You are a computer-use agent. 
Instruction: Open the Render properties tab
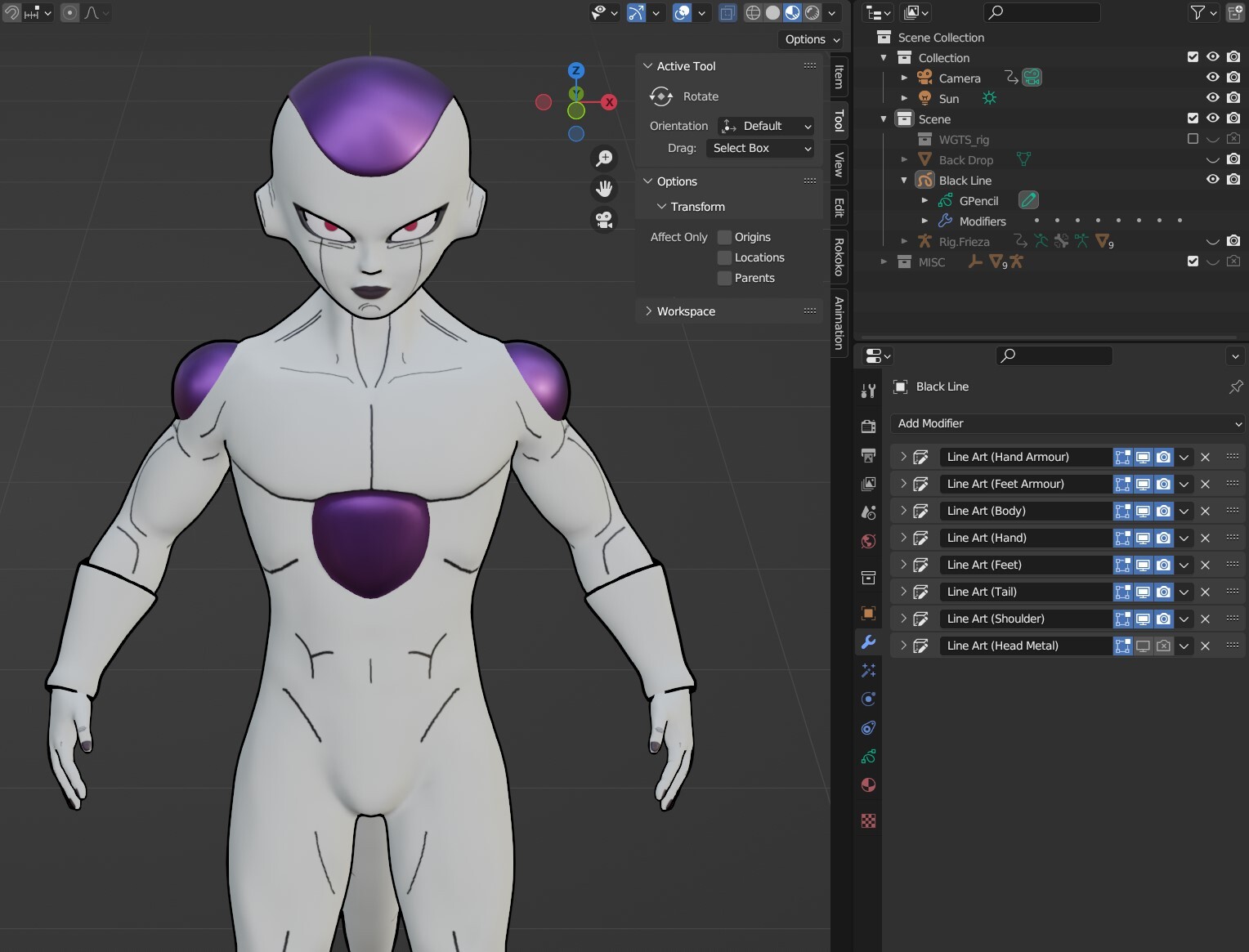point(868,426)
